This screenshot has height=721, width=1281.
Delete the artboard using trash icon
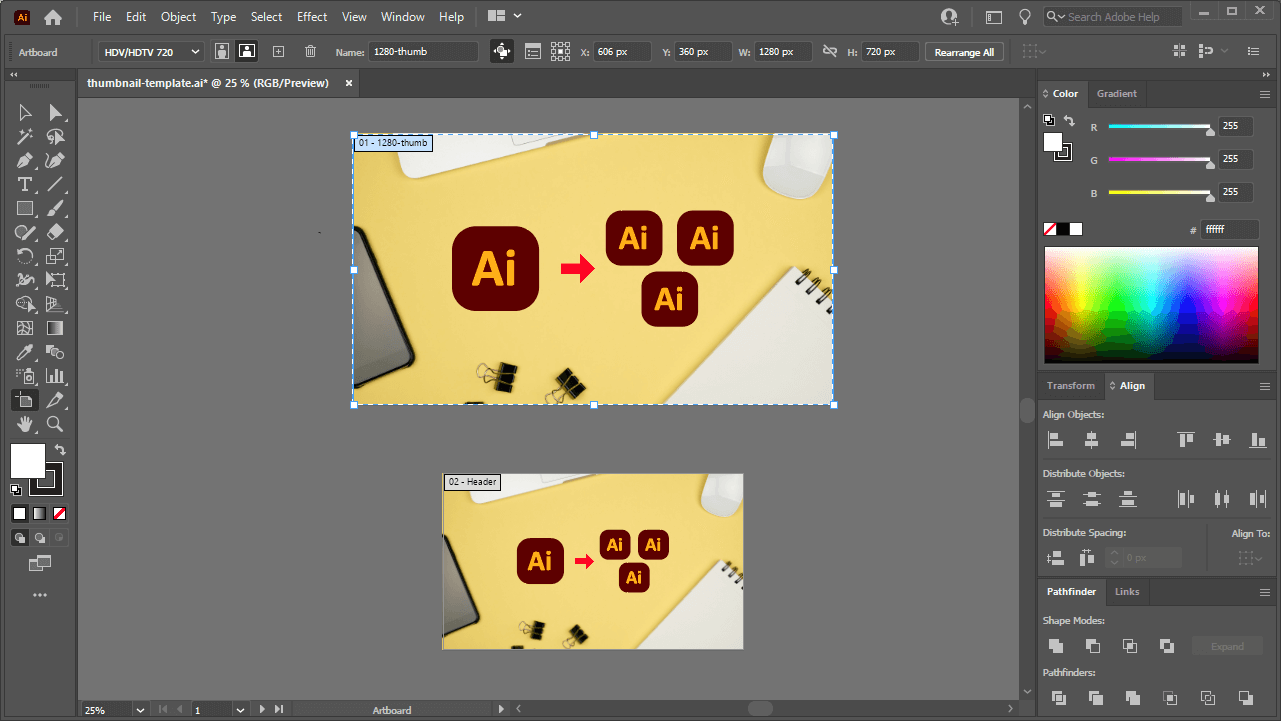310,52
